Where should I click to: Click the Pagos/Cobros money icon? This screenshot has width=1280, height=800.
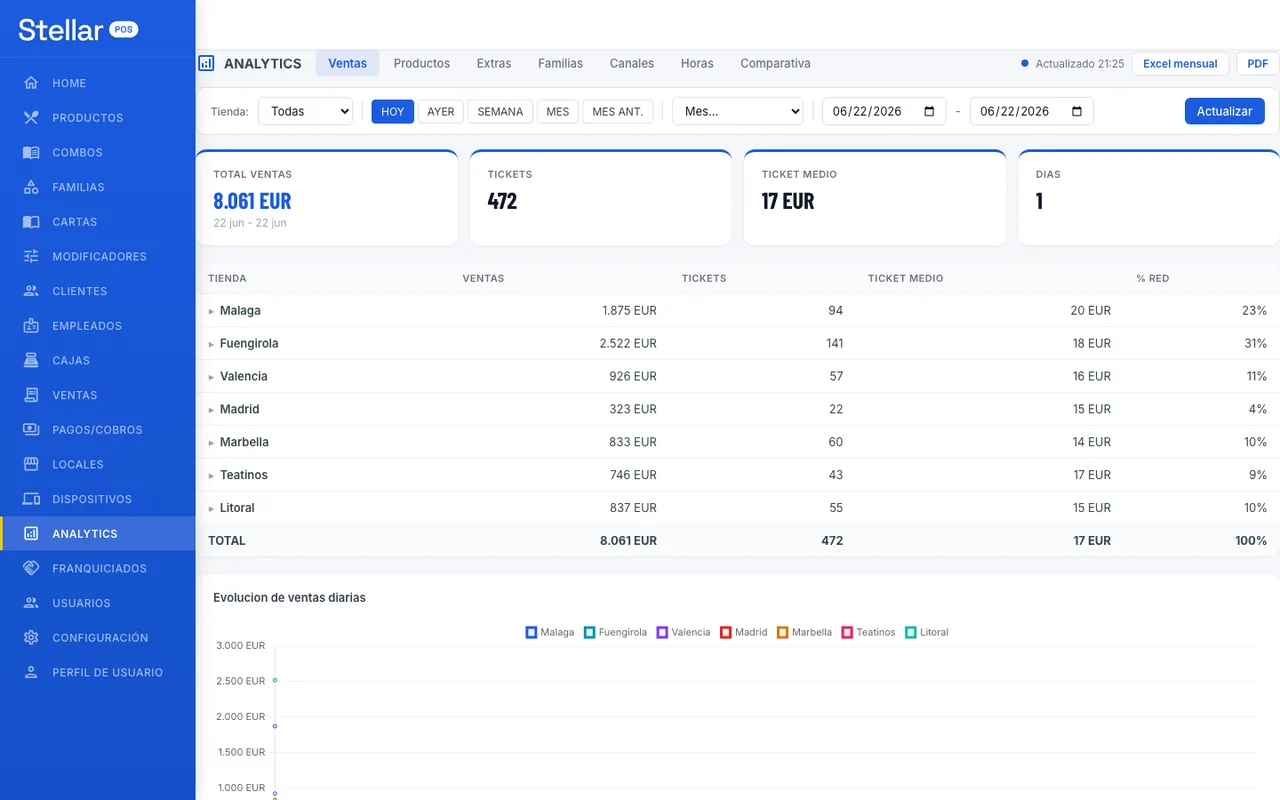31,430
